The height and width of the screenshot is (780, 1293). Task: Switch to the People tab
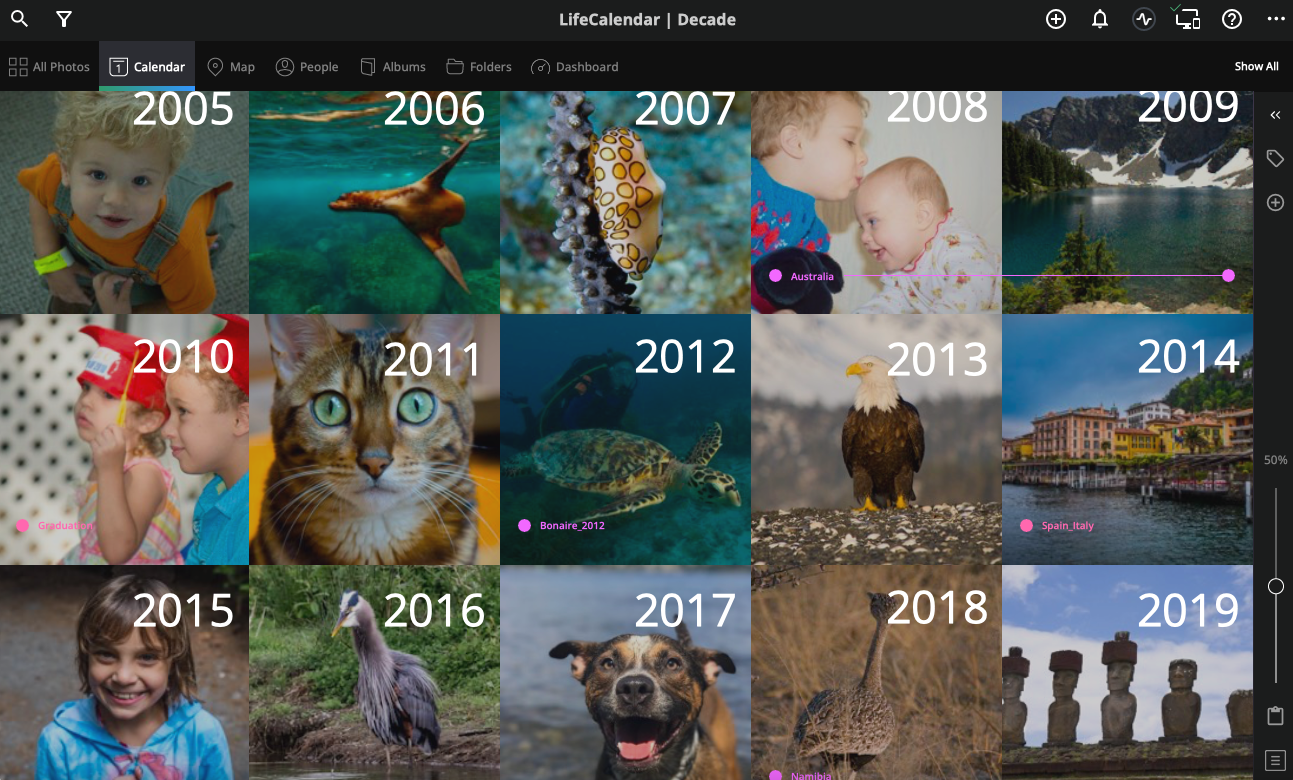(x=307, y=67)
